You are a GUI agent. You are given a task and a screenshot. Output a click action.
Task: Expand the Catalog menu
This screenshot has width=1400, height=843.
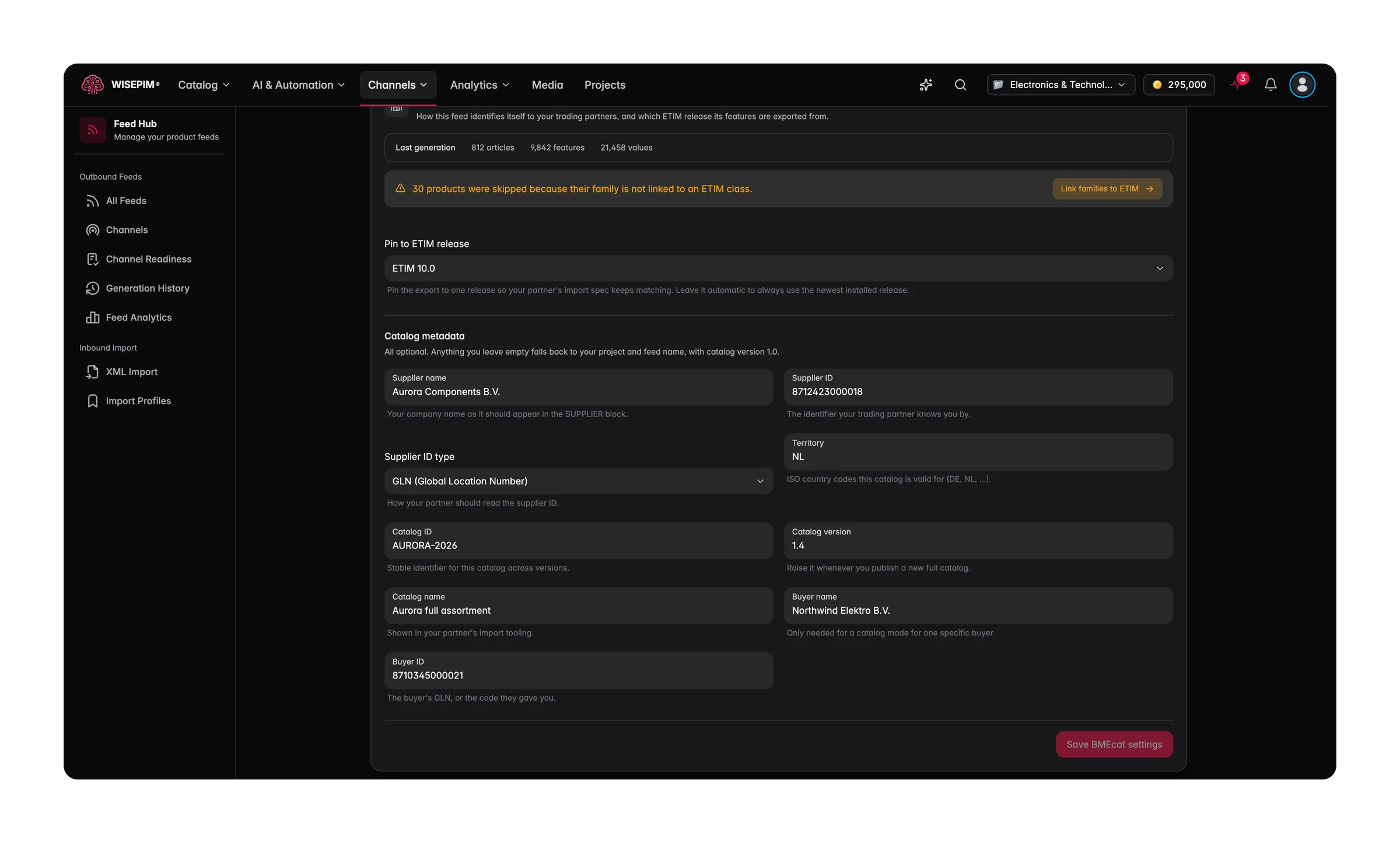click(204, 85)
